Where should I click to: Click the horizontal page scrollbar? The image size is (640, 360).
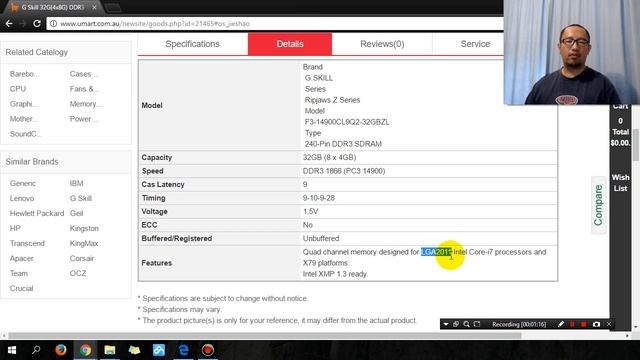[x=264, y=336]
